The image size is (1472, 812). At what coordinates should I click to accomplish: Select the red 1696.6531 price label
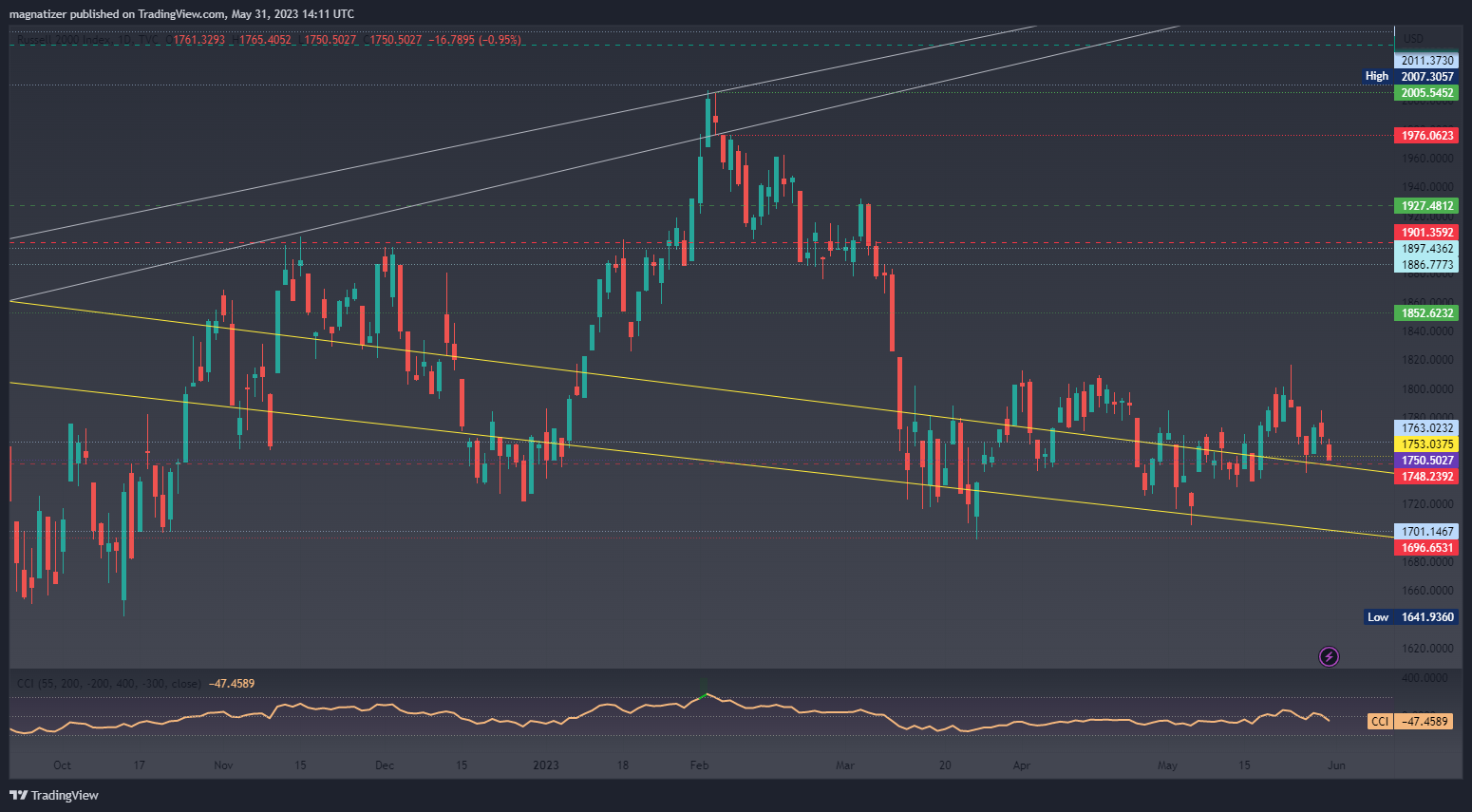[x=1426, y=548]
